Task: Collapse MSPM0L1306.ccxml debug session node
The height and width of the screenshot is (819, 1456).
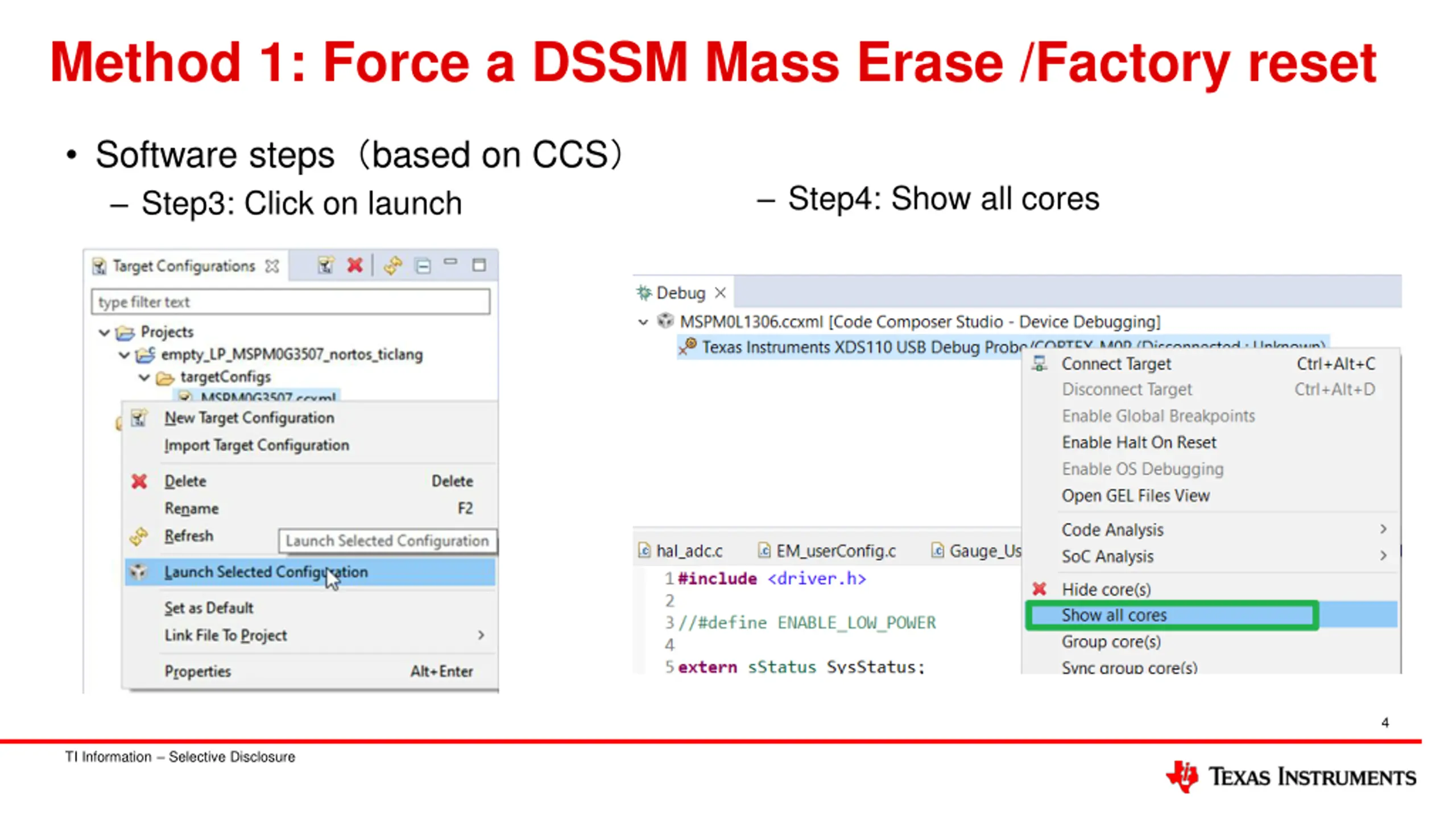Action: pyautogui.click(x=643, y=322)
